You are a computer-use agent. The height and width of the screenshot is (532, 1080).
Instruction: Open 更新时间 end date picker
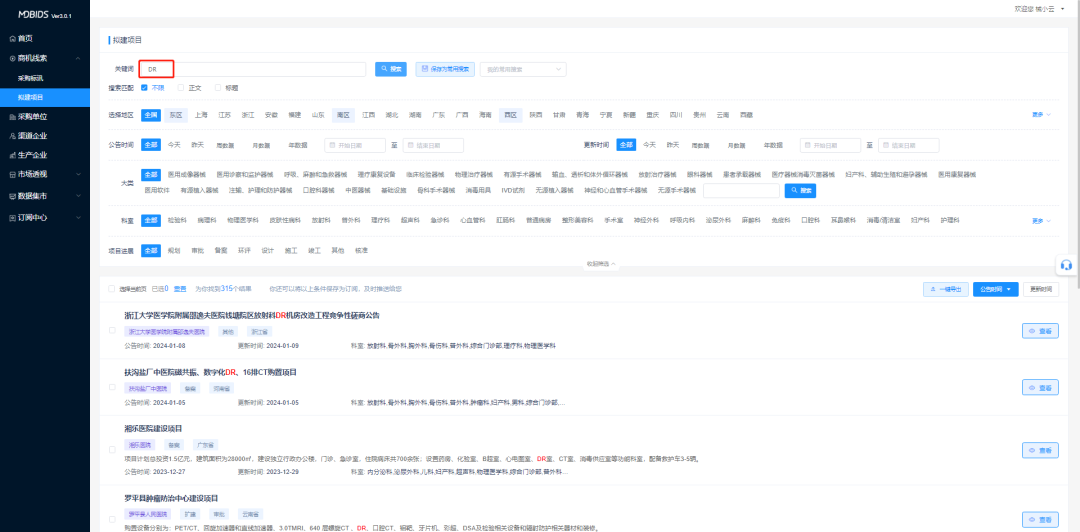pyautogui.click(x=908, y=145)
